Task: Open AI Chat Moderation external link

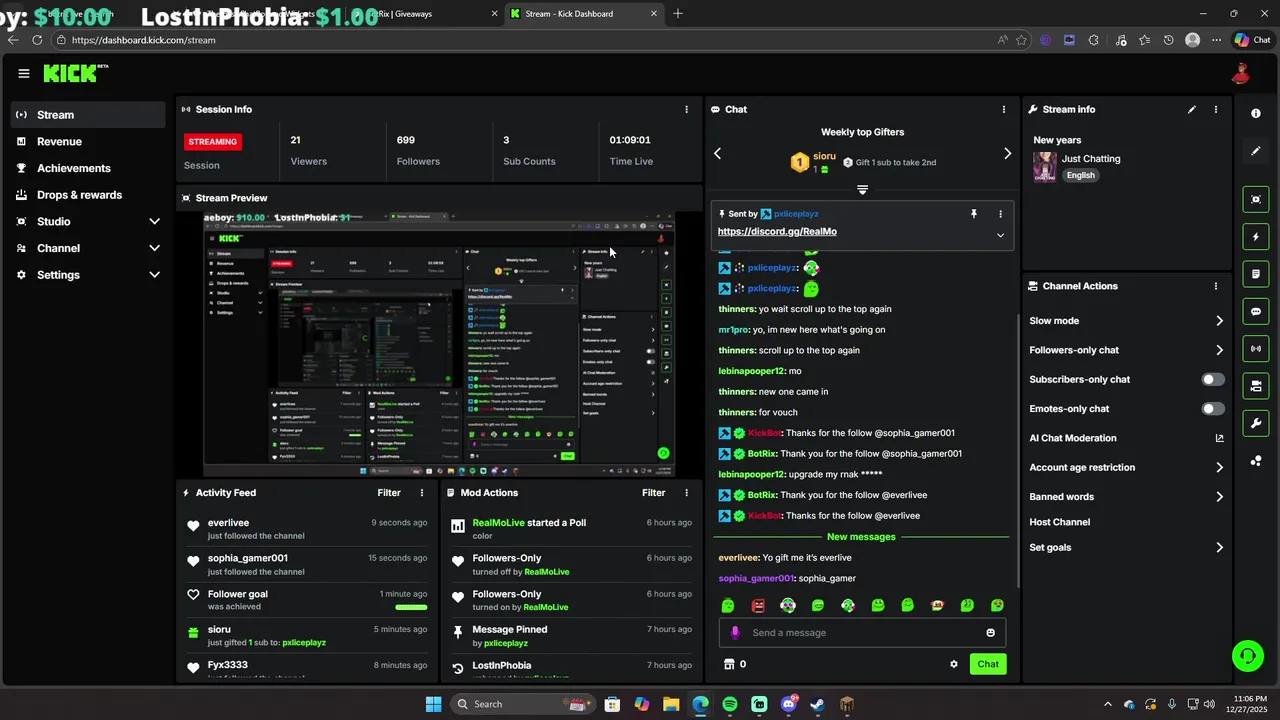Action: pos(1219,438)
